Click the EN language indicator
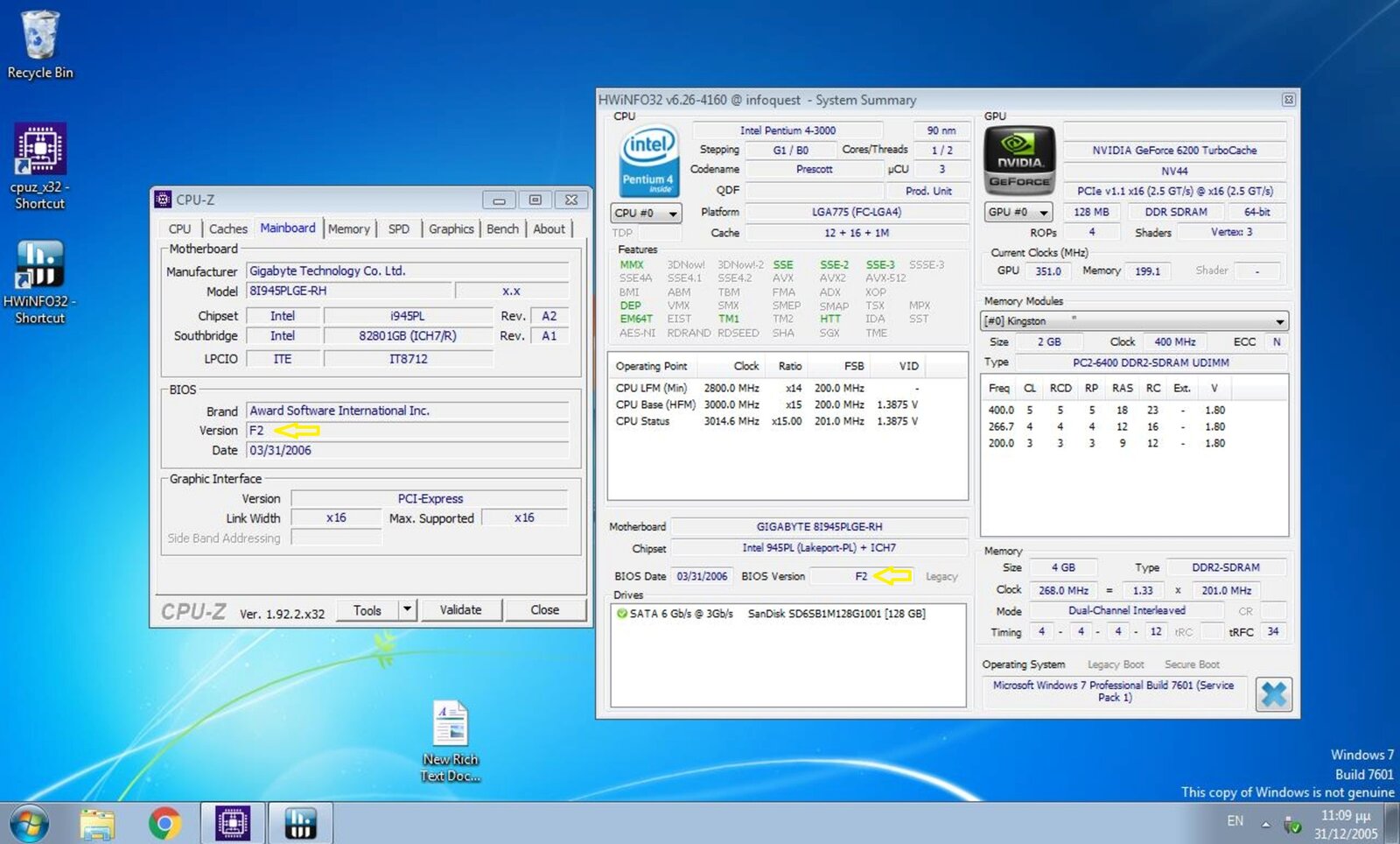 pyautogui.click(x=1235, y=821)
